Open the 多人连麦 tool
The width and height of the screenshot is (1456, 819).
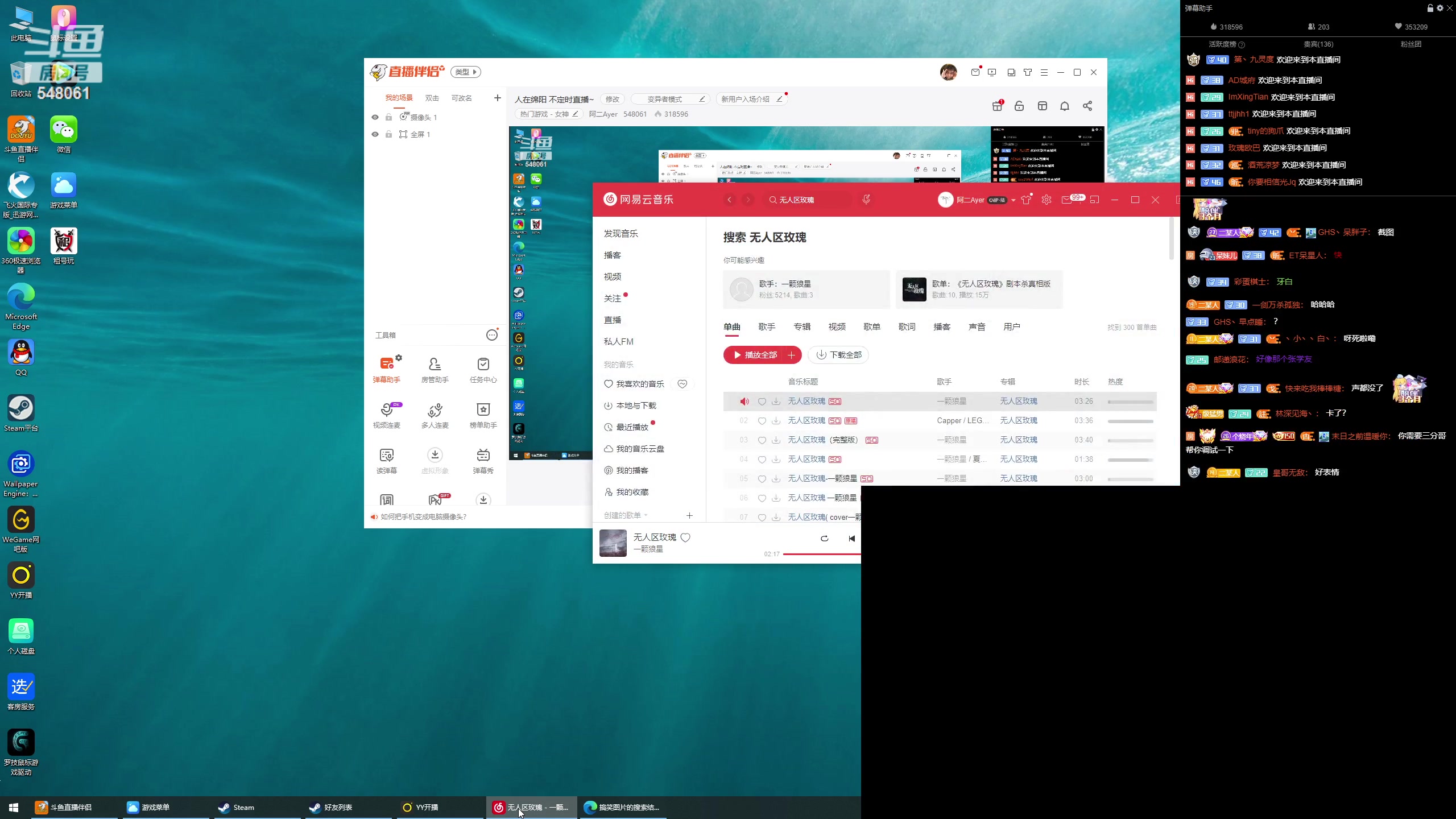[x=435, y=415]
